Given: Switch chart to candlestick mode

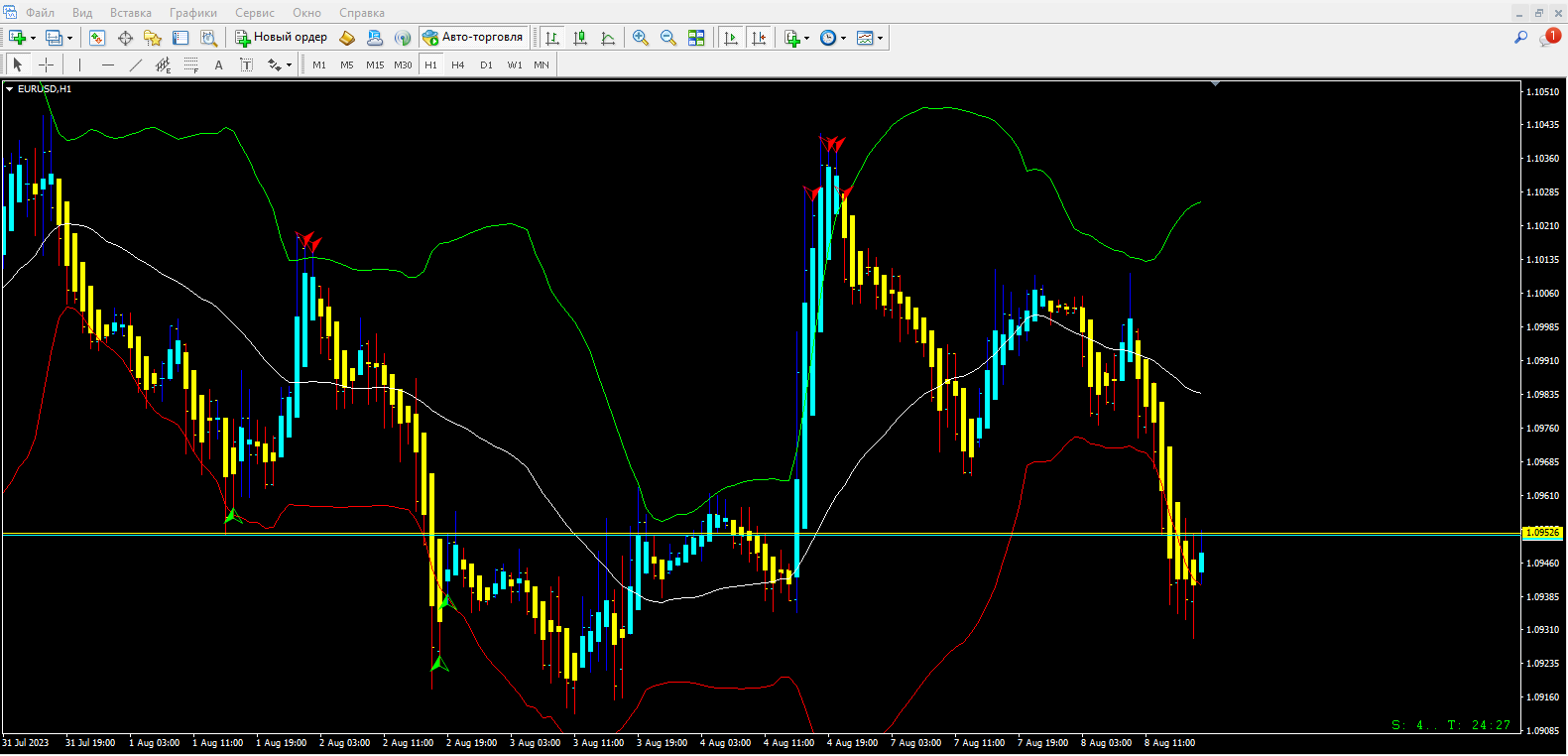Looking at the screenshot, I should tap(580, 38).
